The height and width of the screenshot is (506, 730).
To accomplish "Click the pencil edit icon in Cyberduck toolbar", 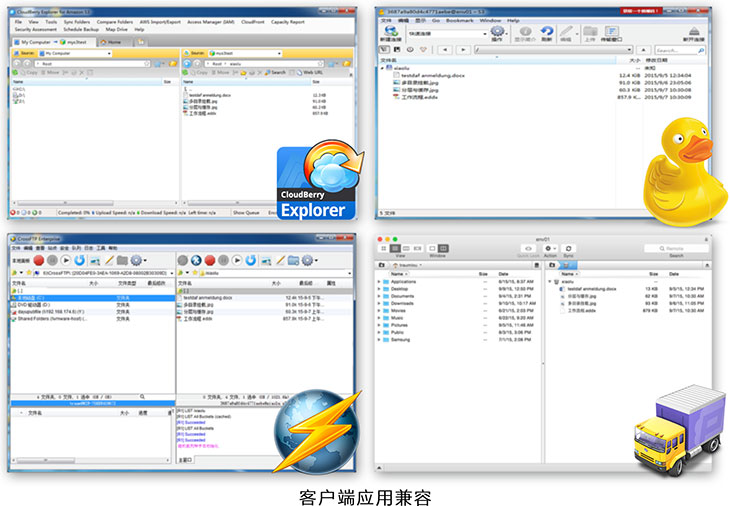I will [x=566, y=32].
